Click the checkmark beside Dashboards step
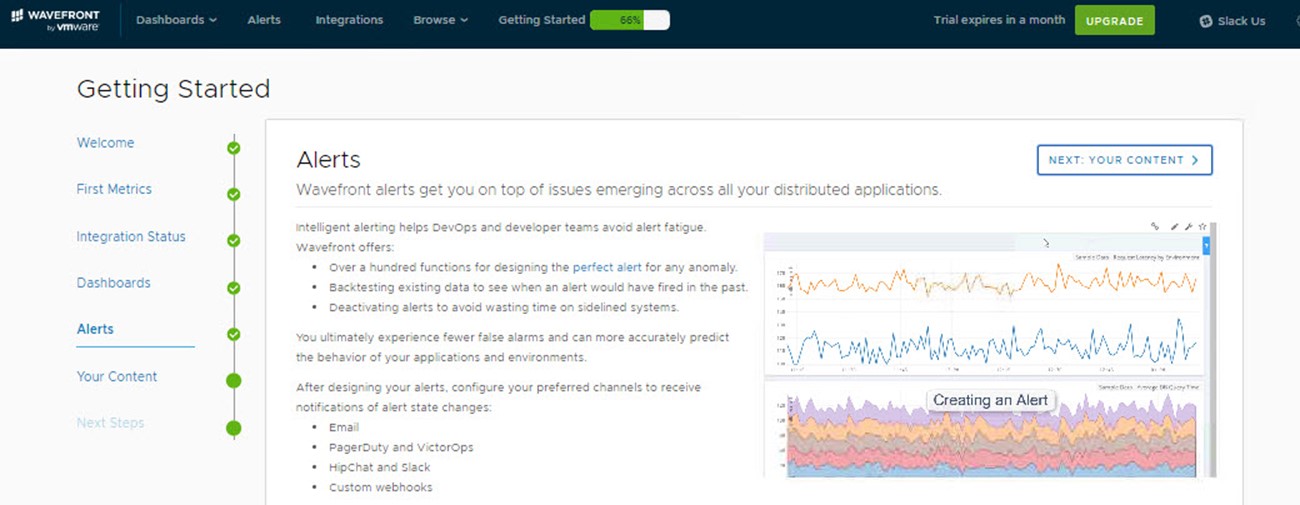The height and width of the screenshot is (505, 1300). (234, 288)
